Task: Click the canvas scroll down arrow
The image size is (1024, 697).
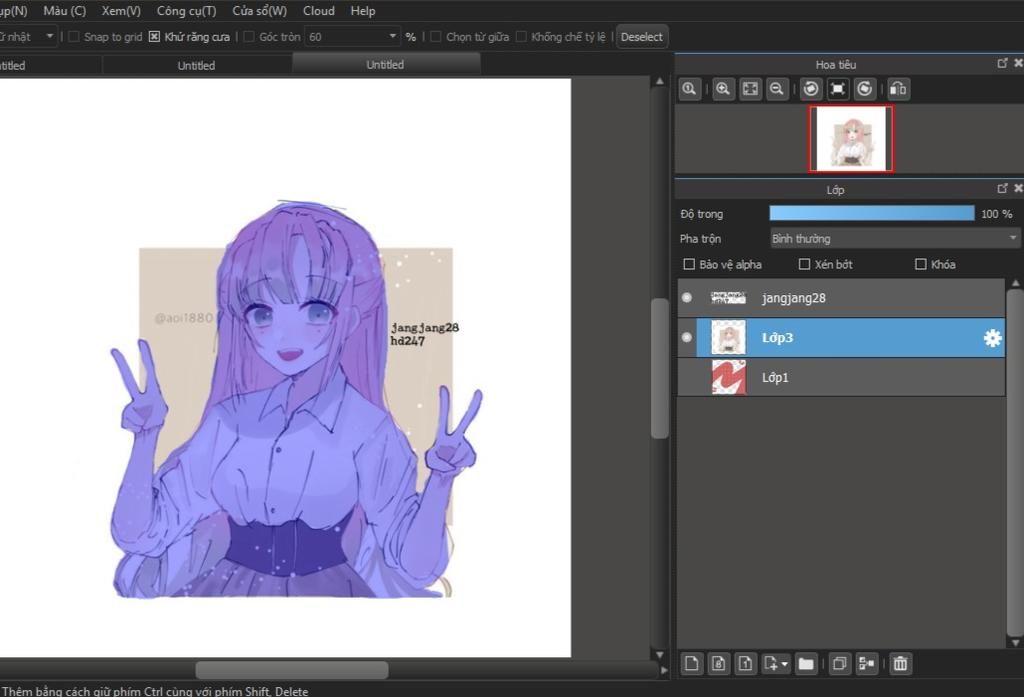Action: [660, 654]
